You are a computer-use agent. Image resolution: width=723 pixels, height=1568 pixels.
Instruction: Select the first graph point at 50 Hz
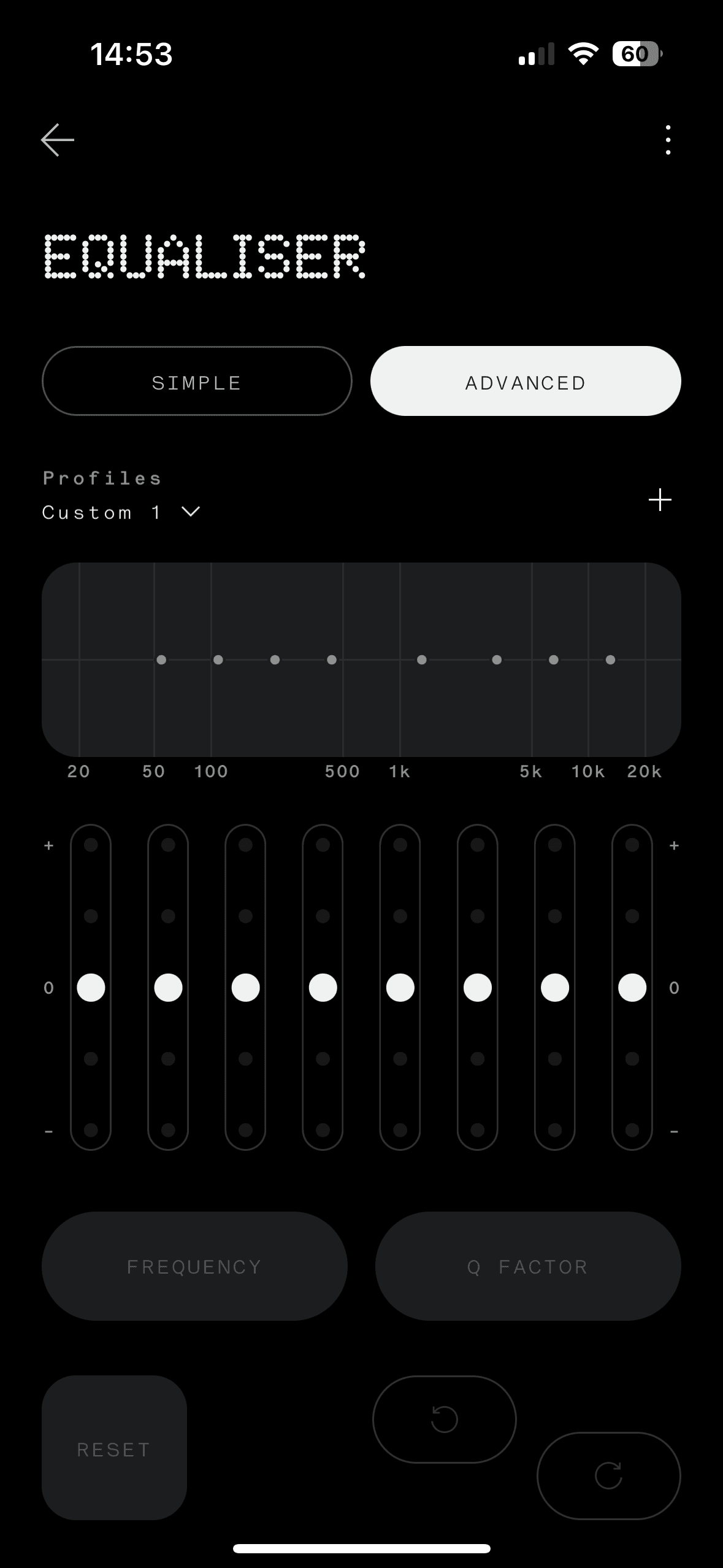pyautogui.click(x=161, y=660)
